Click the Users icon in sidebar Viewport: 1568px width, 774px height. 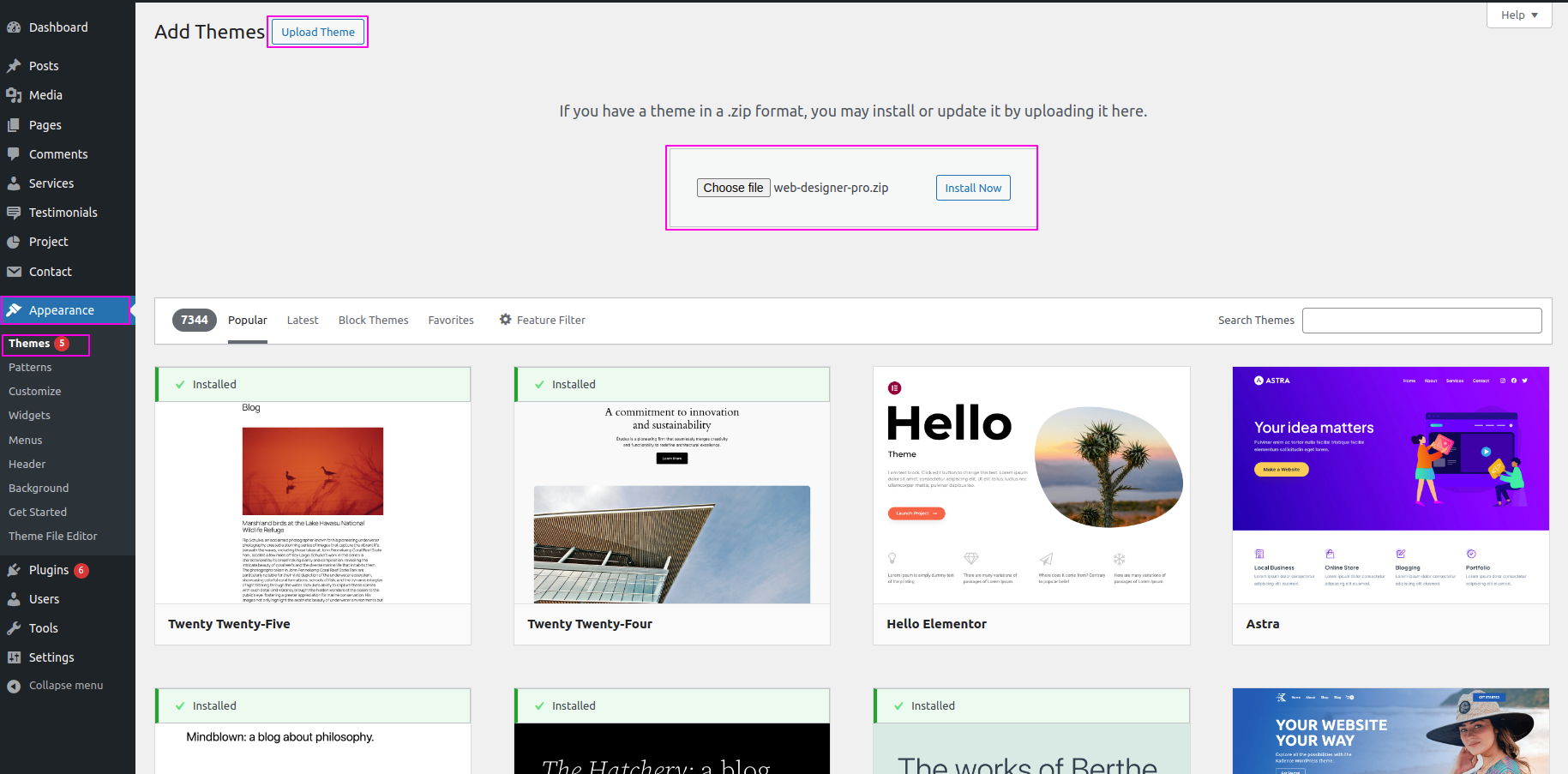click(14, 599)
